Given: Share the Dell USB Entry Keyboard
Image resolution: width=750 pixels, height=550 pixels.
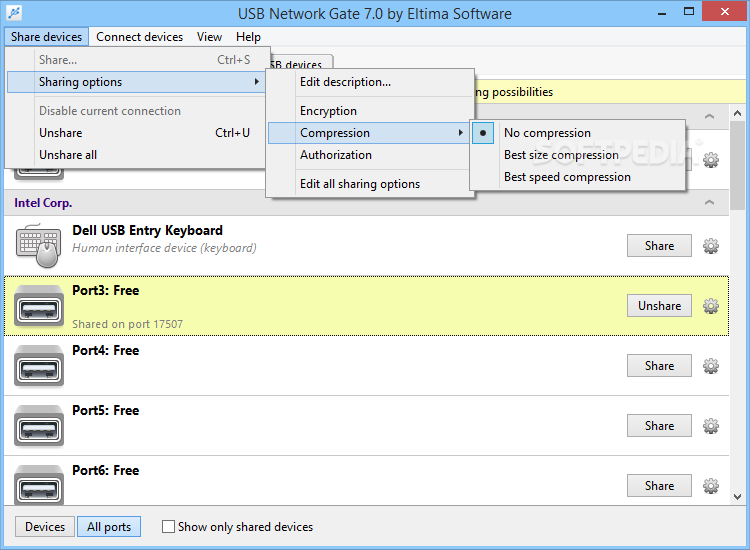Looking at the screenshot, I should click(659, 246).
